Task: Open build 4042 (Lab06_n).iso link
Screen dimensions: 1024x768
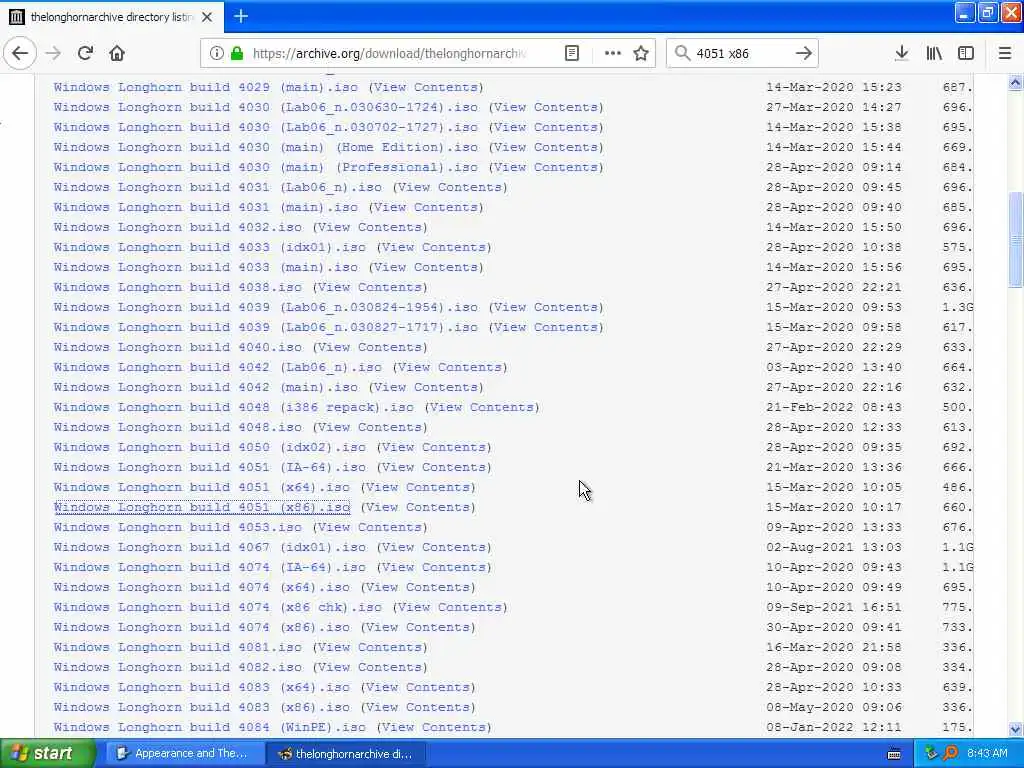Action: 217,368
